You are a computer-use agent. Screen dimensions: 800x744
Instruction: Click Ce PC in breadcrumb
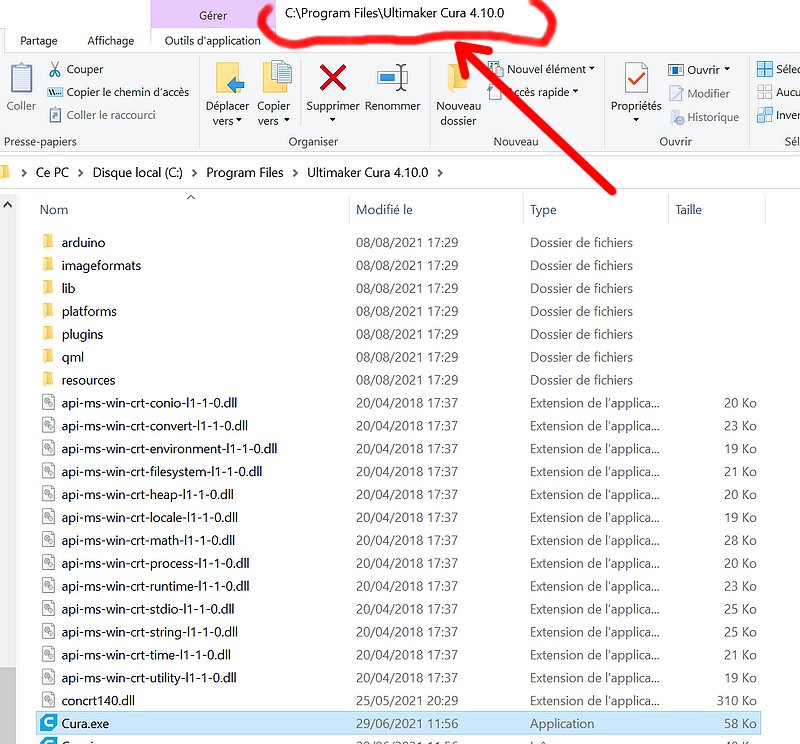(x=52, y=172)
